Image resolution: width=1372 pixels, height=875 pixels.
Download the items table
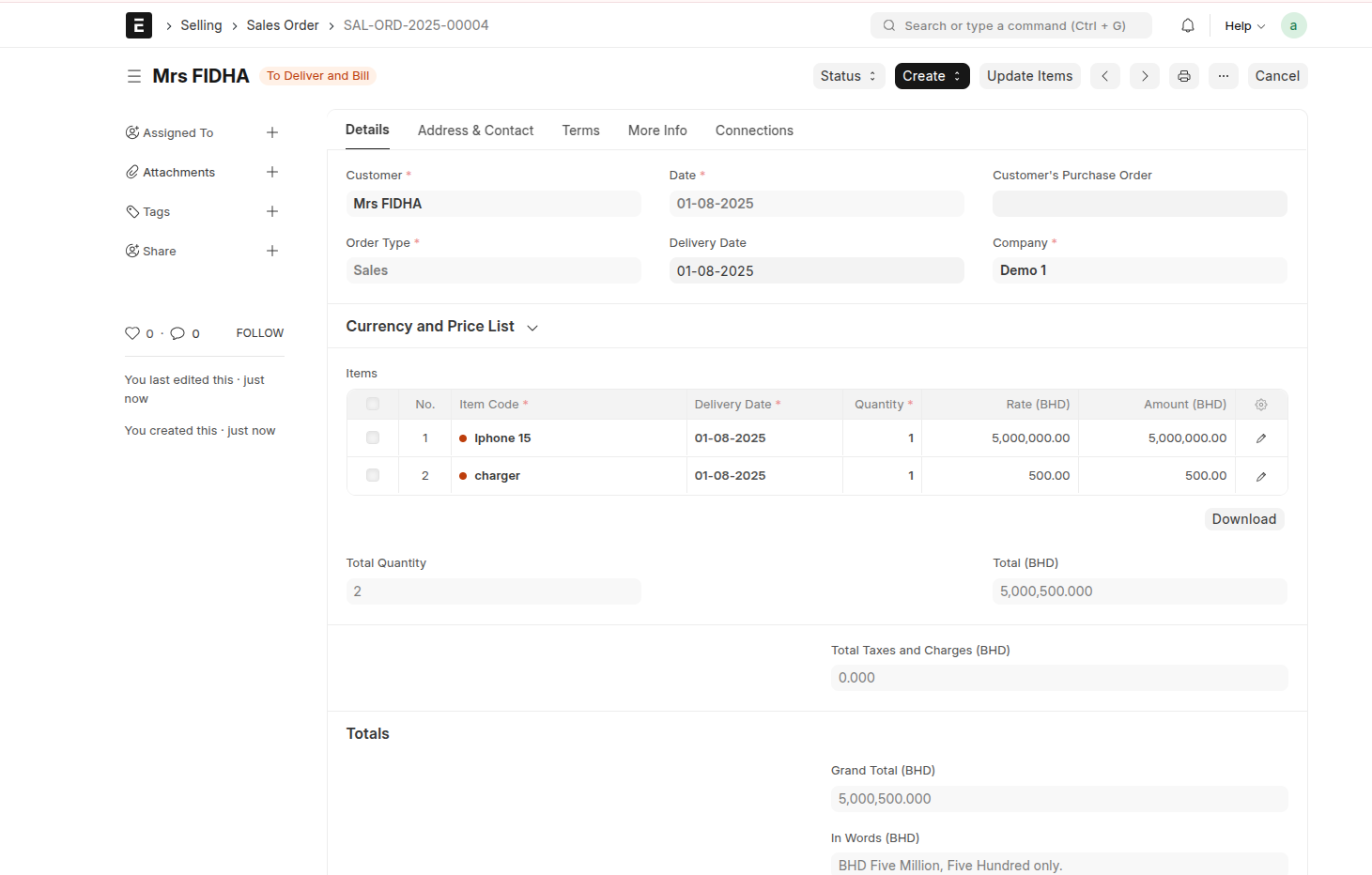pyautogui.click(x=1243, y=519)
